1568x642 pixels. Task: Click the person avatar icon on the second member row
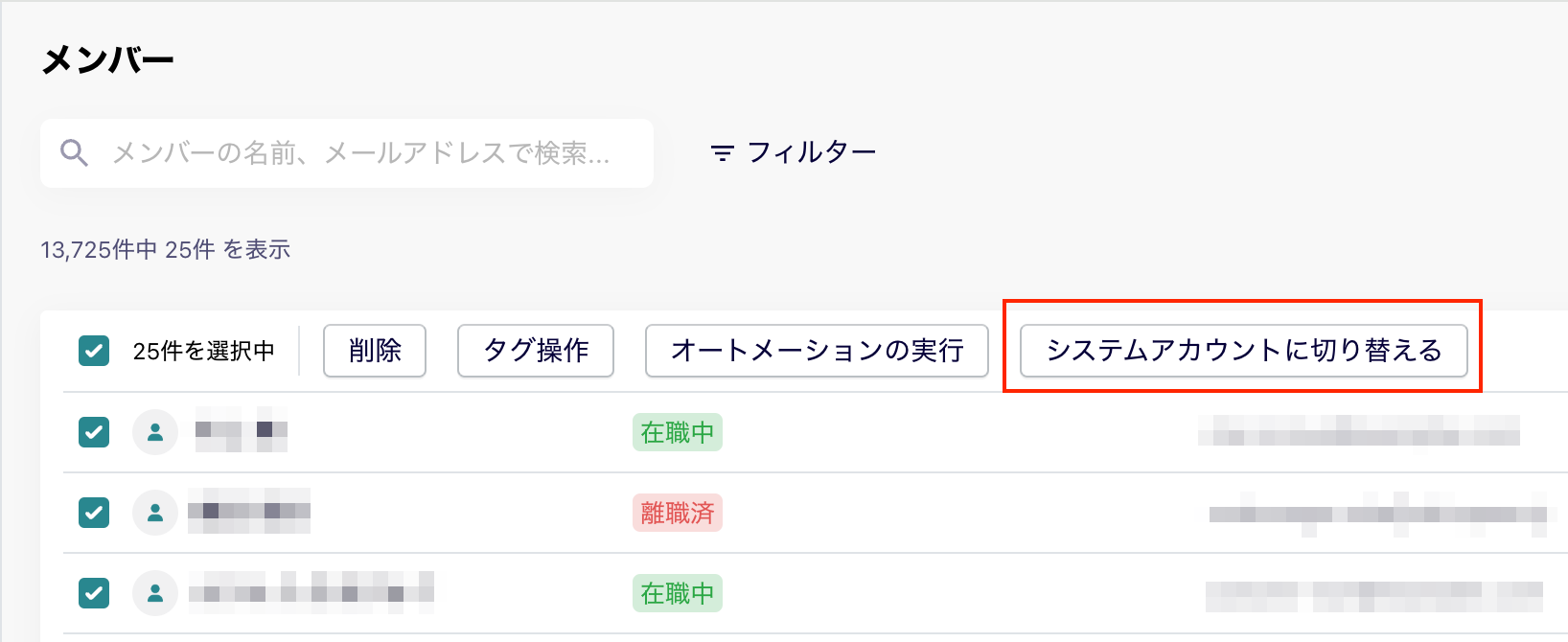(x=155, y=513)
